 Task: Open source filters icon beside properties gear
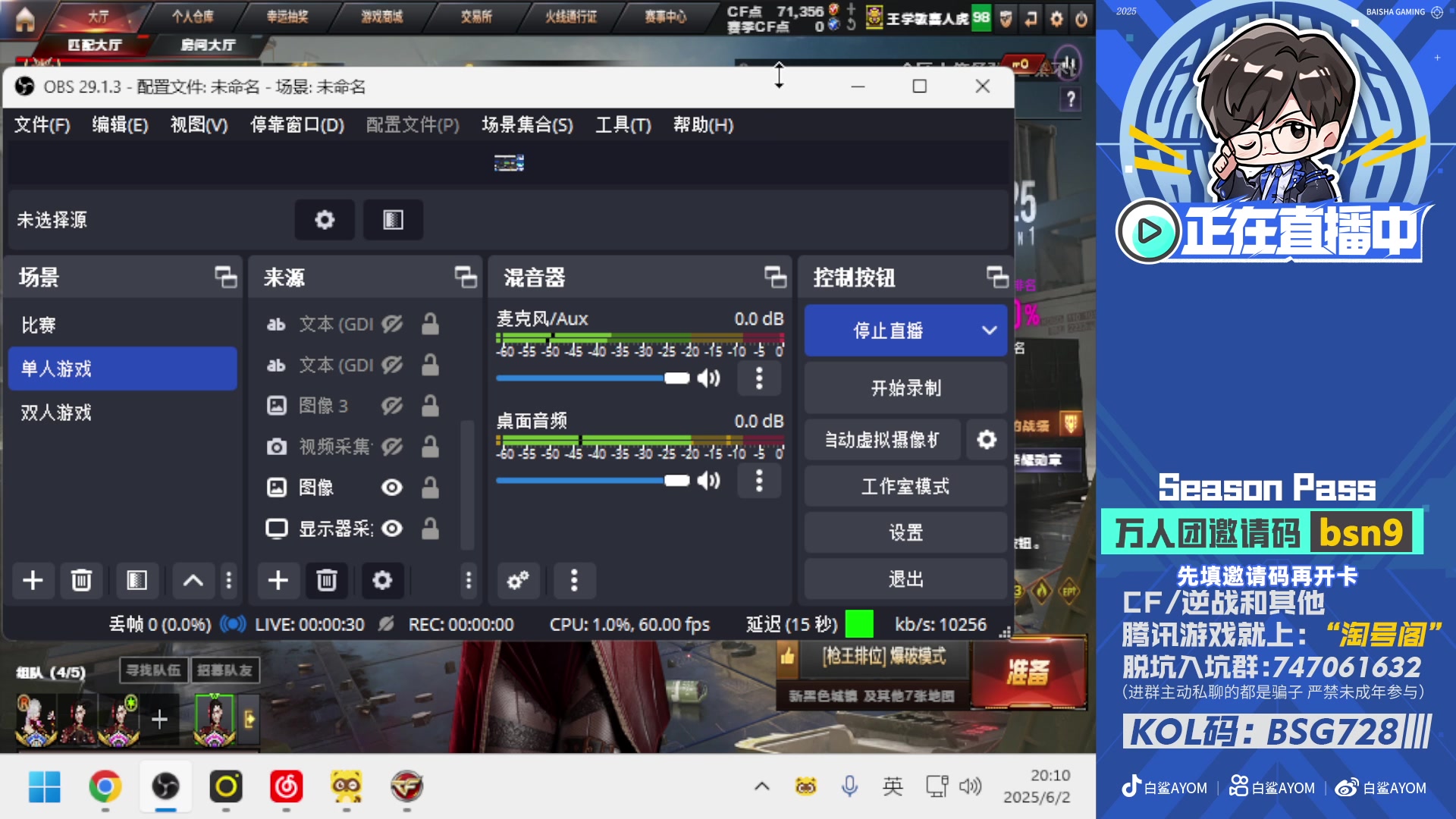pos(393,220)
